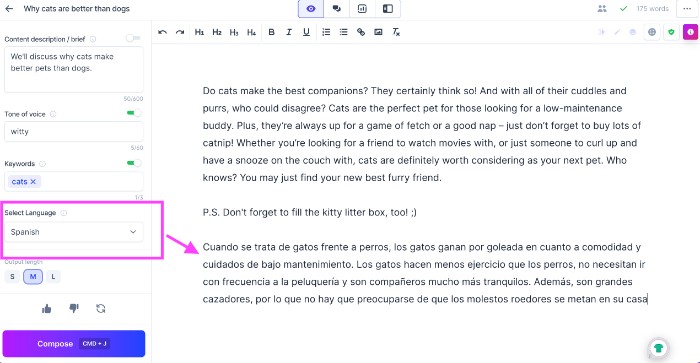Click the Compose button
700x363 pixels.
(74, 344)
